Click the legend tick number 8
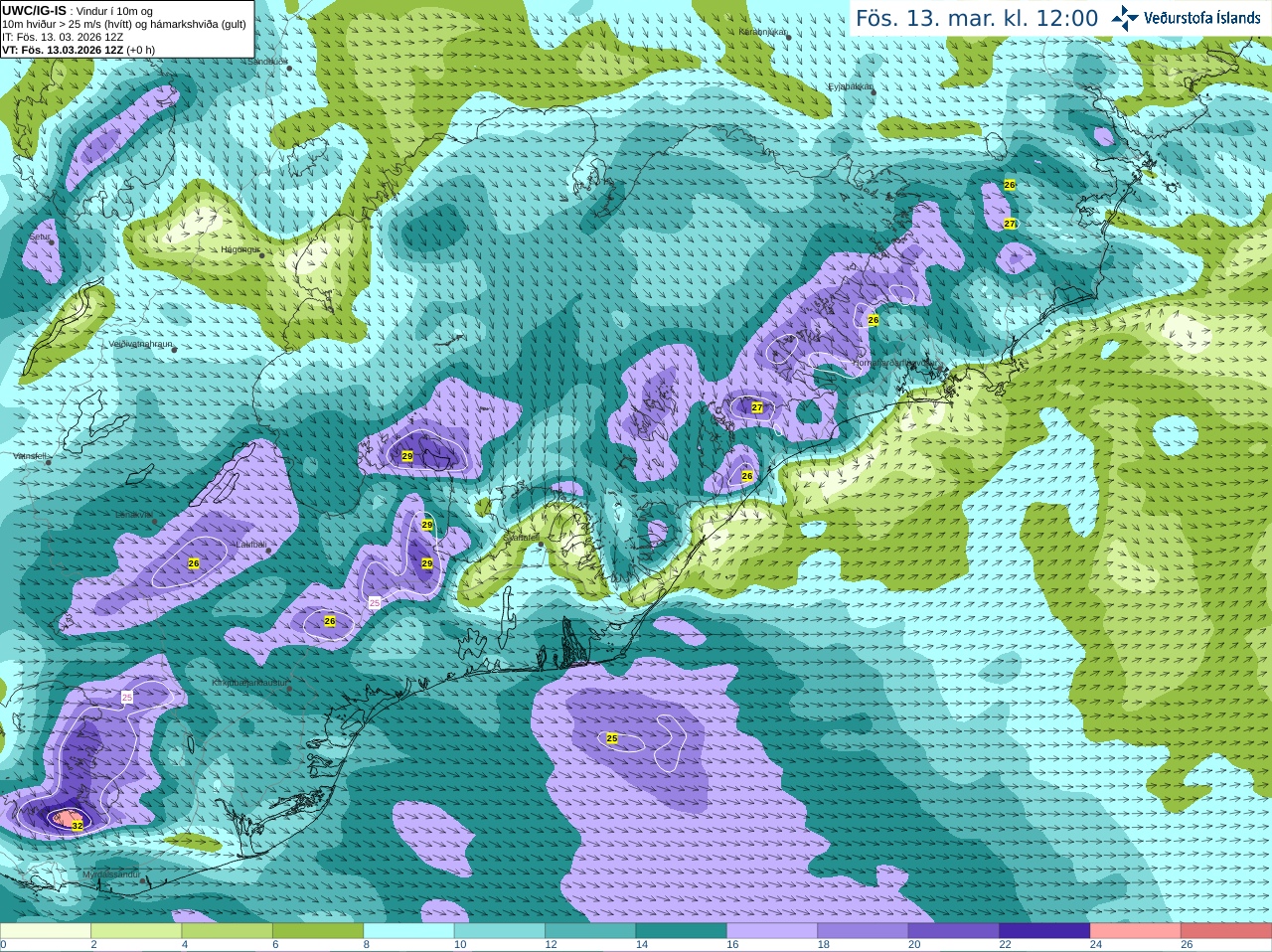1272x952 pixels. [367, 945]
